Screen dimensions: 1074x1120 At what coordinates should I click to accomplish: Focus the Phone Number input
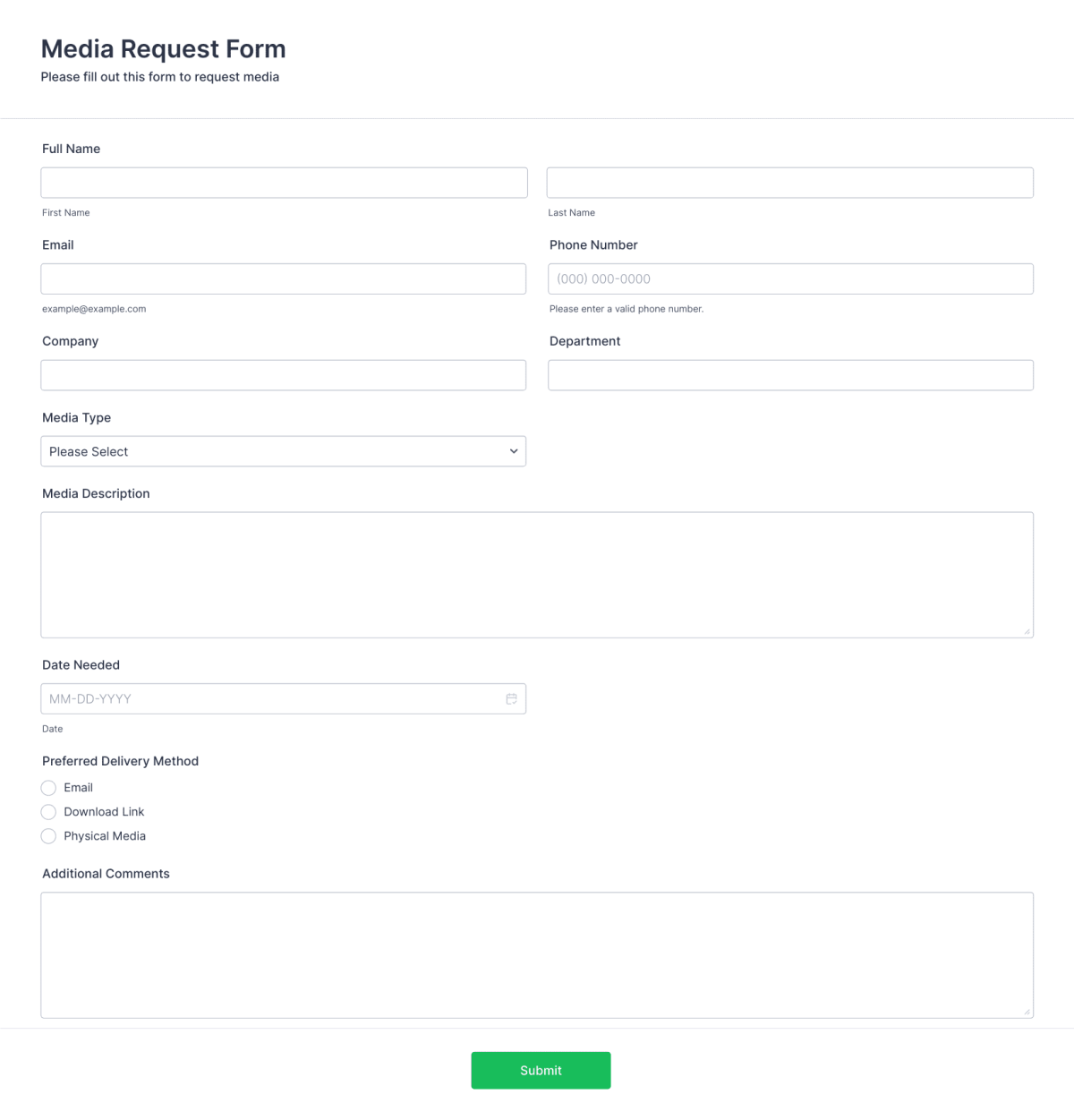tap(790, 278)
